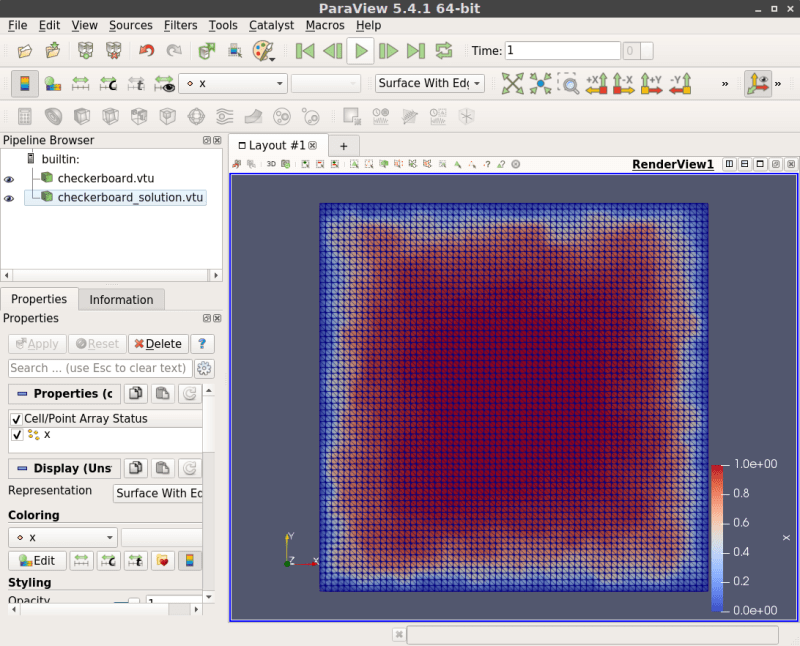This screenshot has height=646, width=800.
Task: Toggle animation loop mode
Action: [444, 51]
